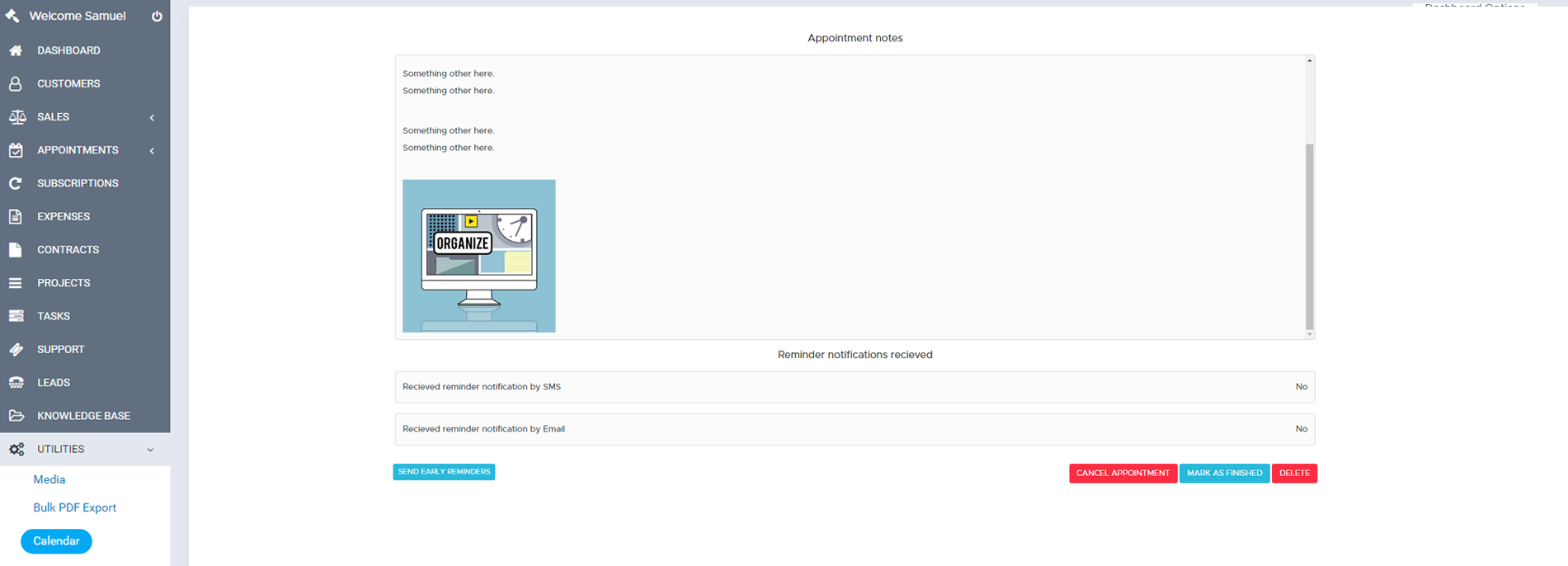
Task: Expand the Appointments submenu arrow
Action: pyautogui.click(x=152, y=150)
